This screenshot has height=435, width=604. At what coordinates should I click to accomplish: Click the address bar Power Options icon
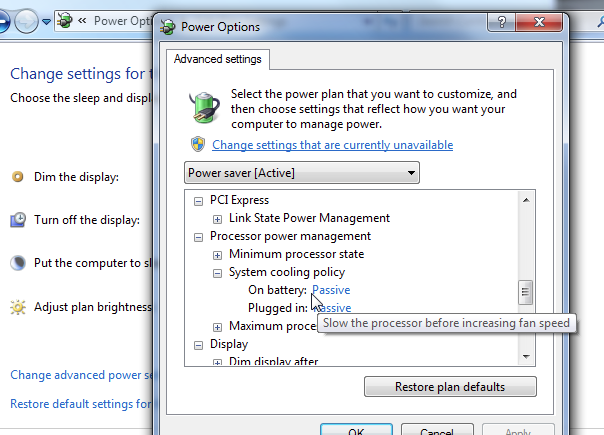[x=65, y=21]
